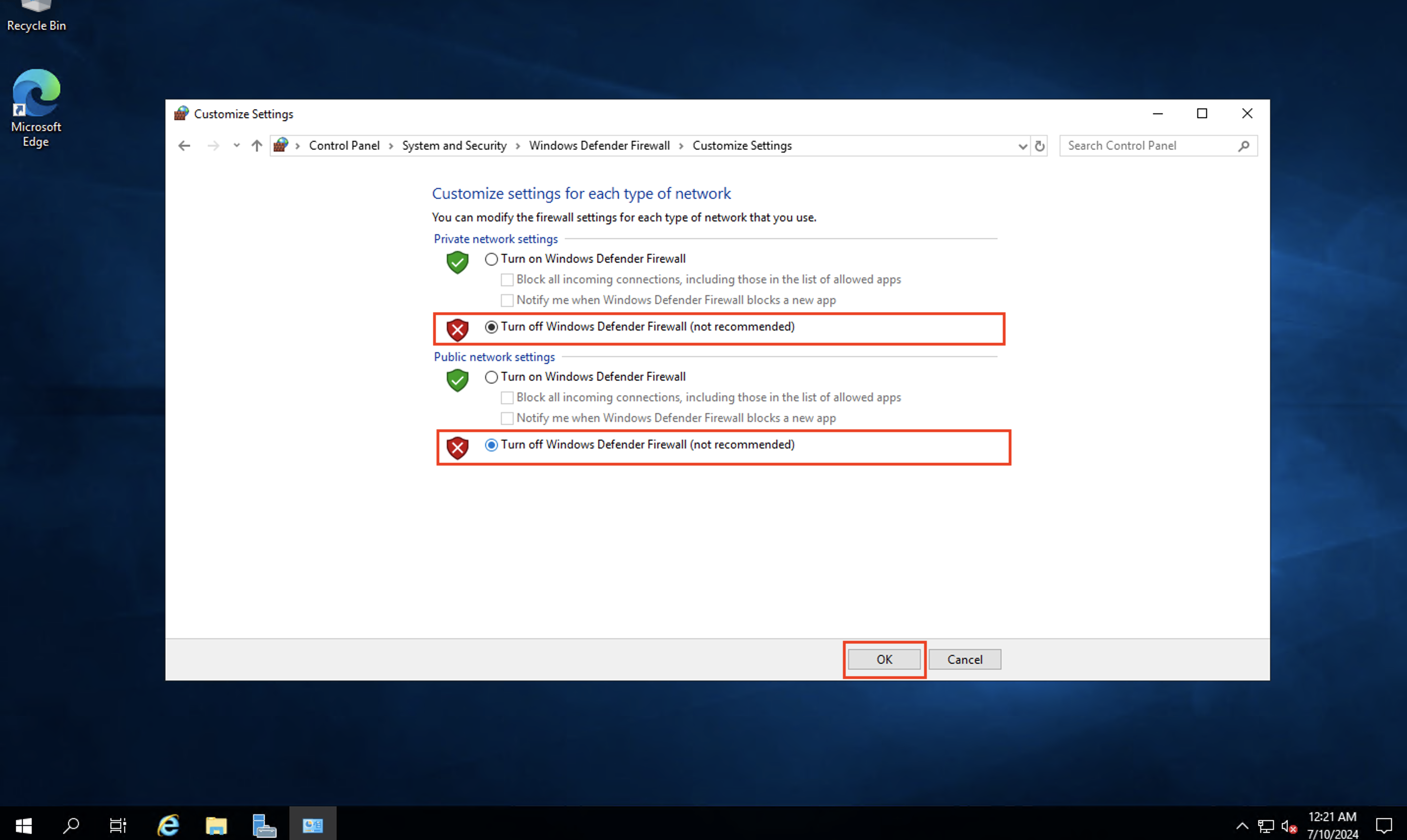The width and height of the screenshot is (1407, 840).
Task: Check notify me when firewall blocks a new app
Action: (506, 300)
